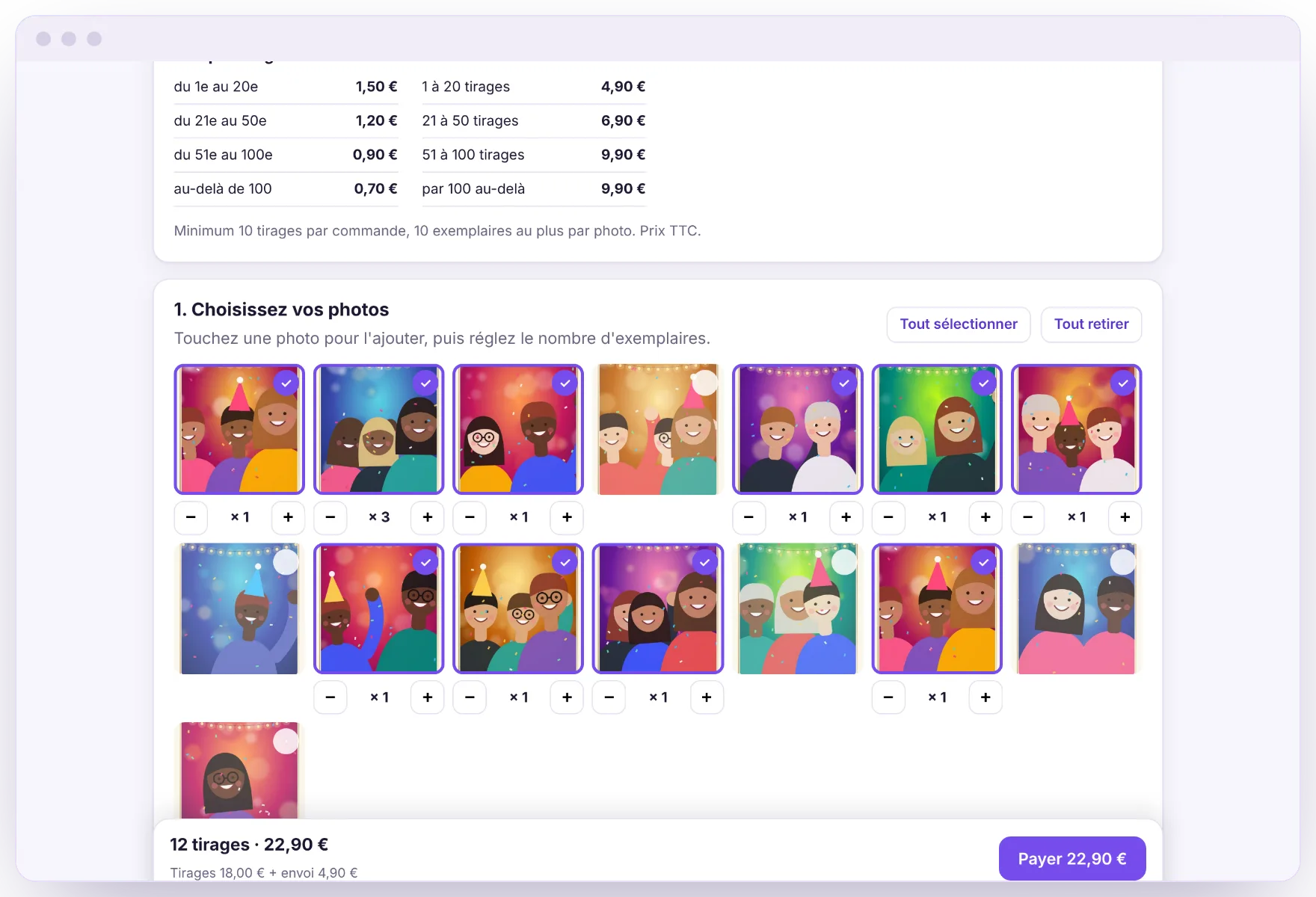Click minus under fourth photo of second row
The image size is (1316, 897).
tap(609, 697)
